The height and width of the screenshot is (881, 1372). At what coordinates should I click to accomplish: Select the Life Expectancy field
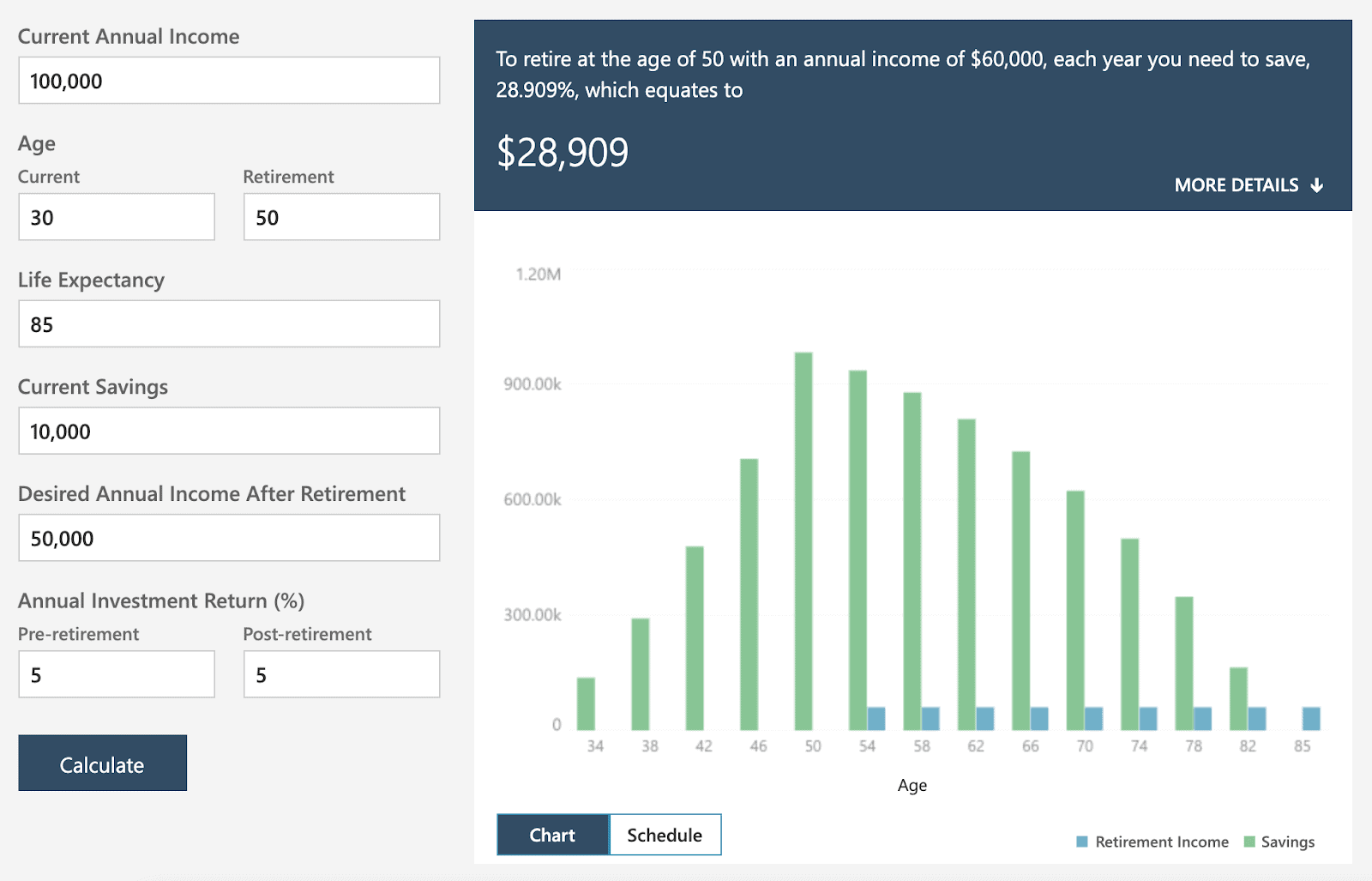[x=229, y=324]
